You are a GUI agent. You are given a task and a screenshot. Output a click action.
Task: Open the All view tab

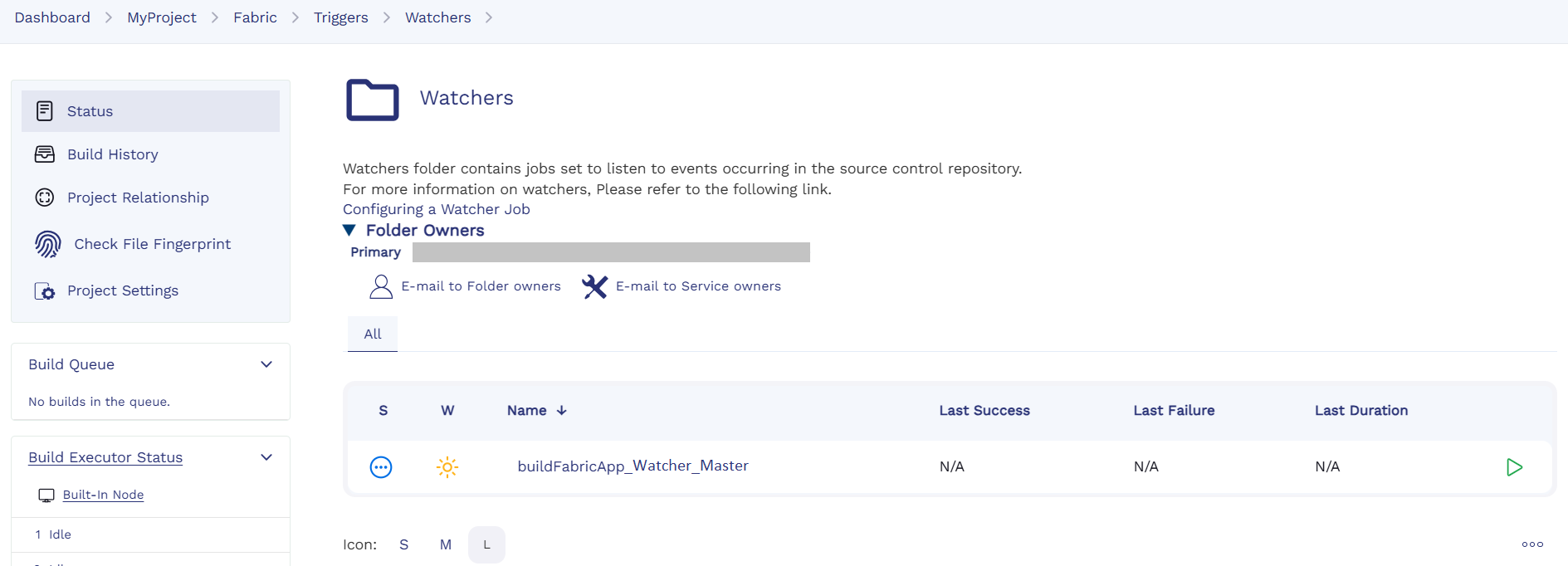tap(373, 334)
